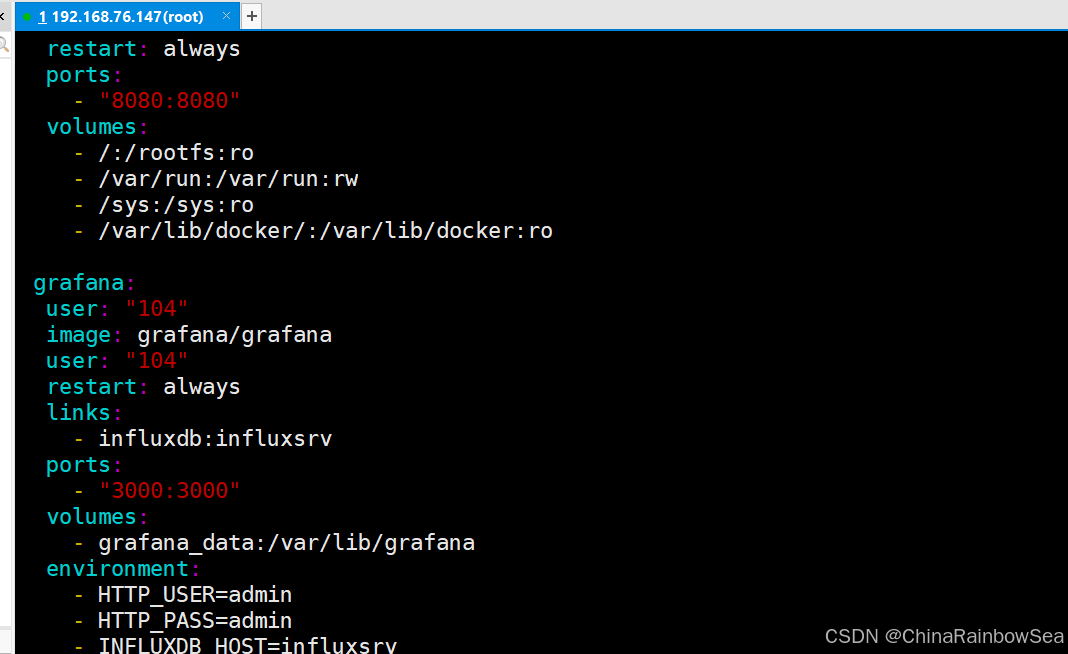
Task: Click the restart: always line under grafana
Action: [145, 386]
